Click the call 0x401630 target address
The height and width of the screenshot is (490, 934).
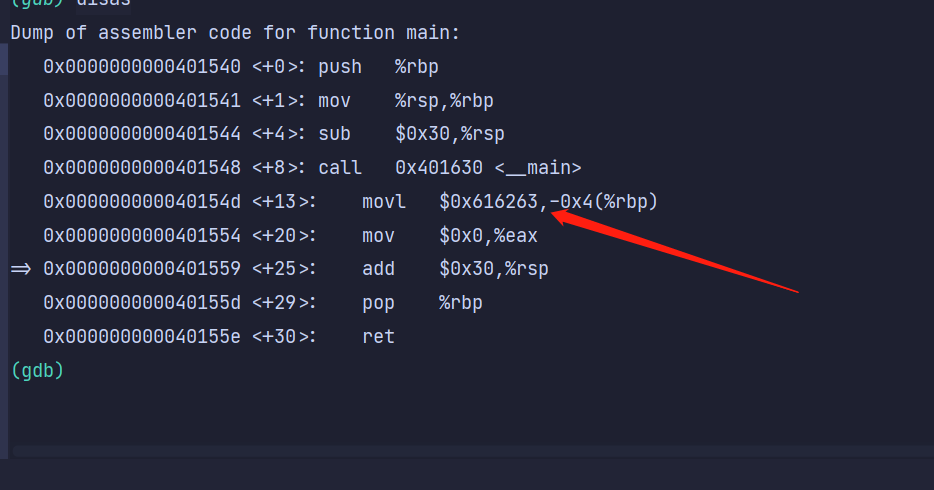click(439, 168)
